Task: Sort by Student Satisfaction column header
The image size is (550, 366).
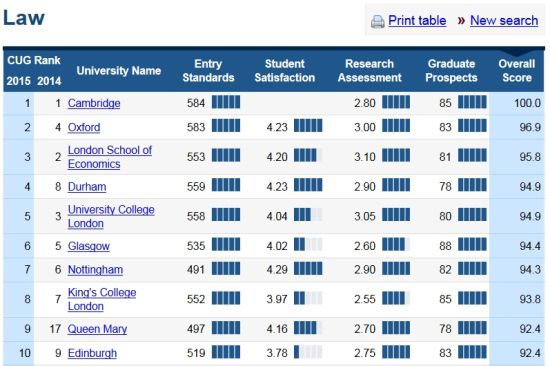Action: click(x=285, y=71)
